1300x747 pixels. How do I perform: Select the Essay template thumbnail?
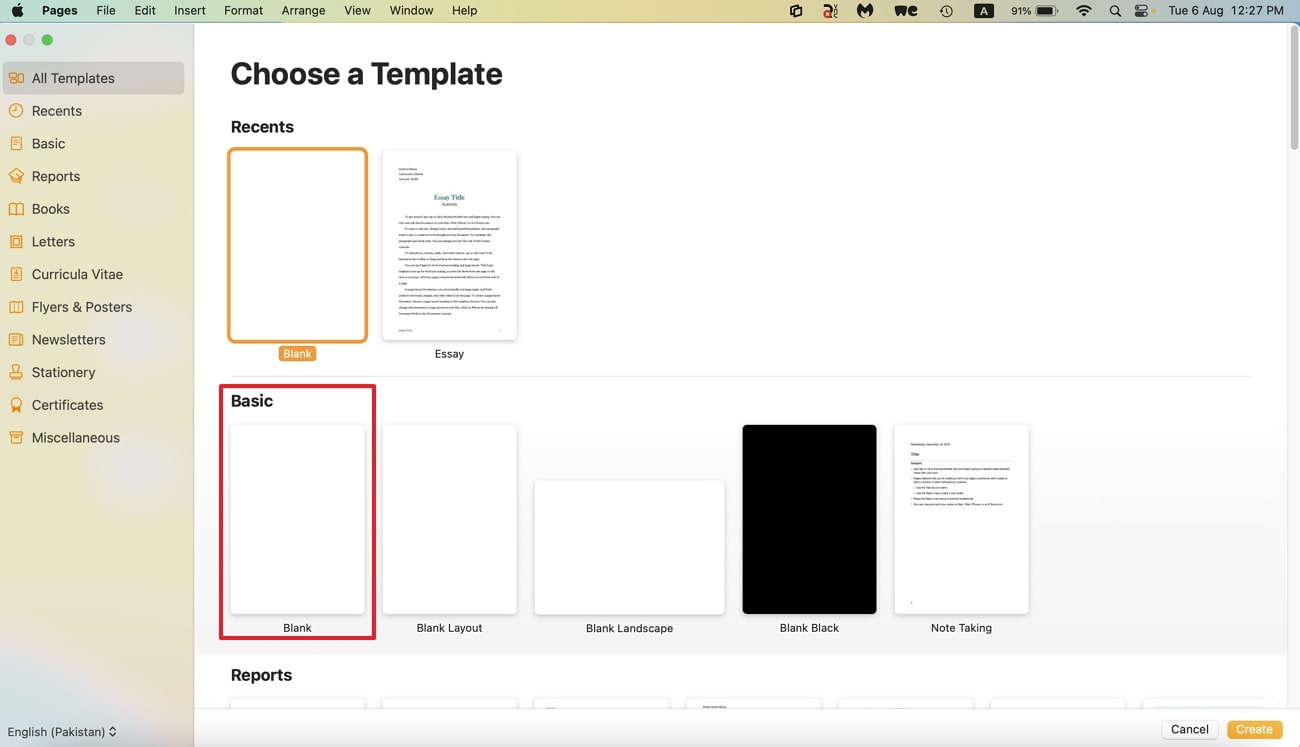click(x=449, y=245)
